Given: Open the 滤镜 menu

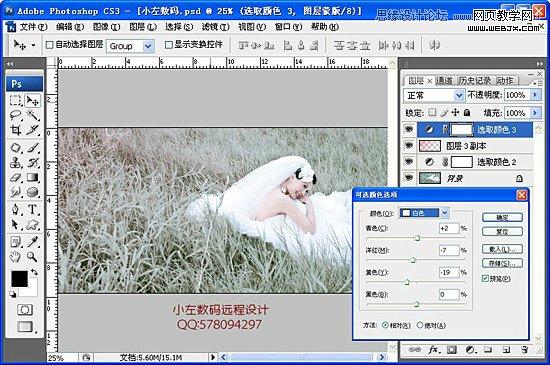Looking at the screenshot, I should [215, 27].
